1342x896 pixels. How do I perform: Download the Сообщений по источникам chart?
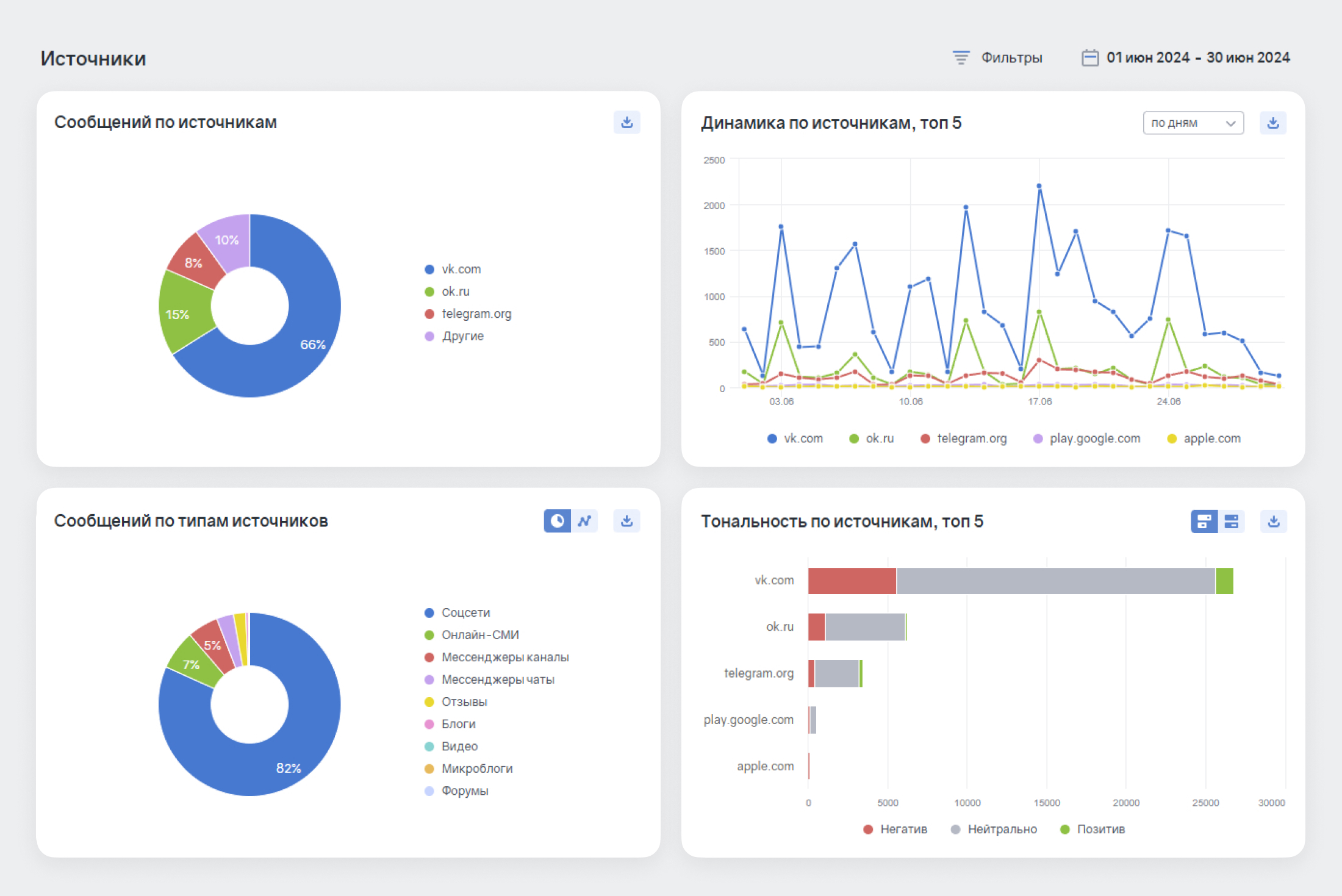(x=626, y=123)
